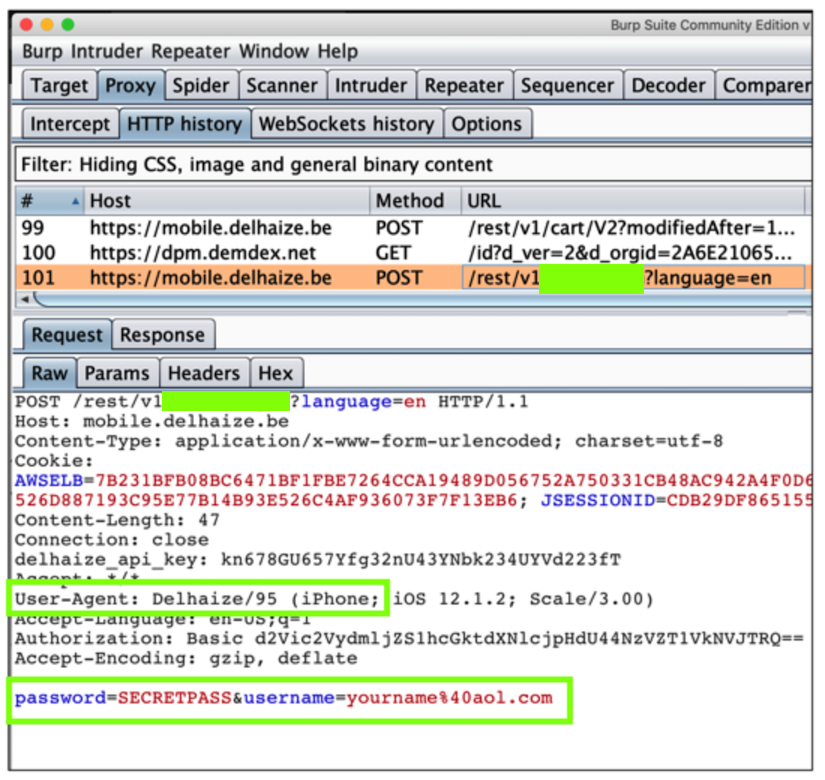Click POST method cell in row 99

click(399, 228)
